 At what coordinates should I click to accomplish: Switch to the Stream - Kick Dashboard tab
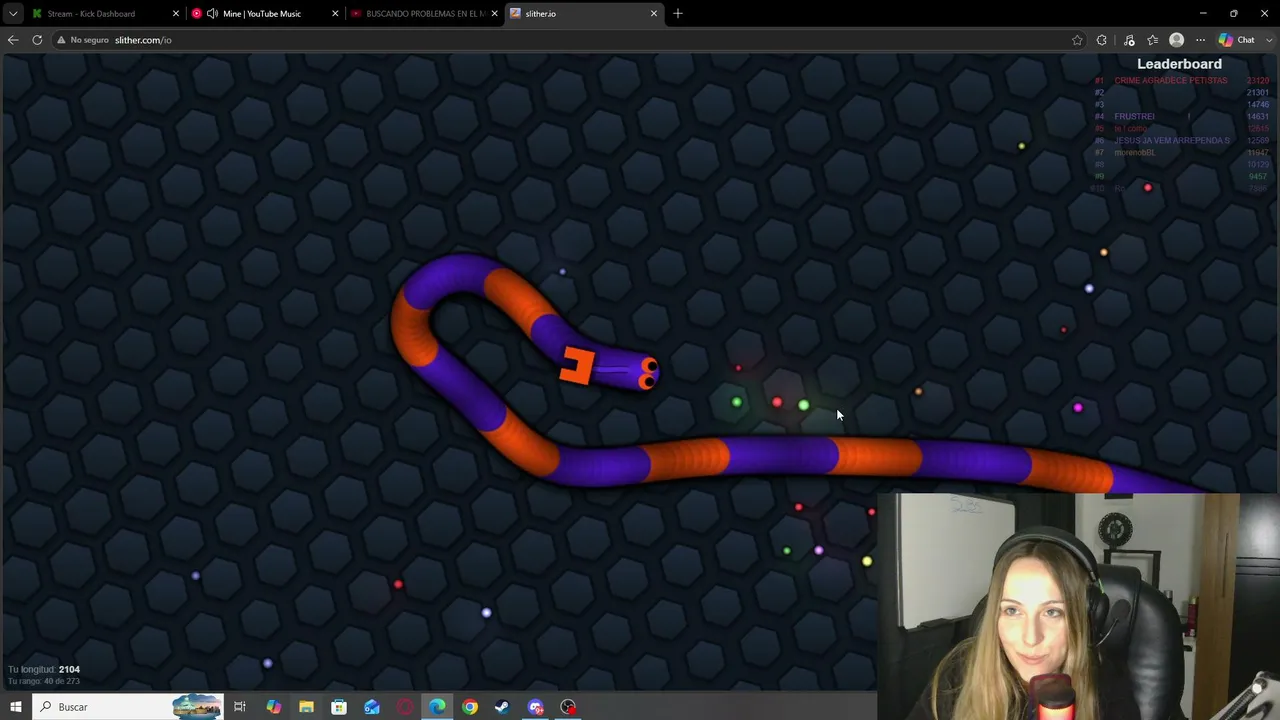click(90, 13)
